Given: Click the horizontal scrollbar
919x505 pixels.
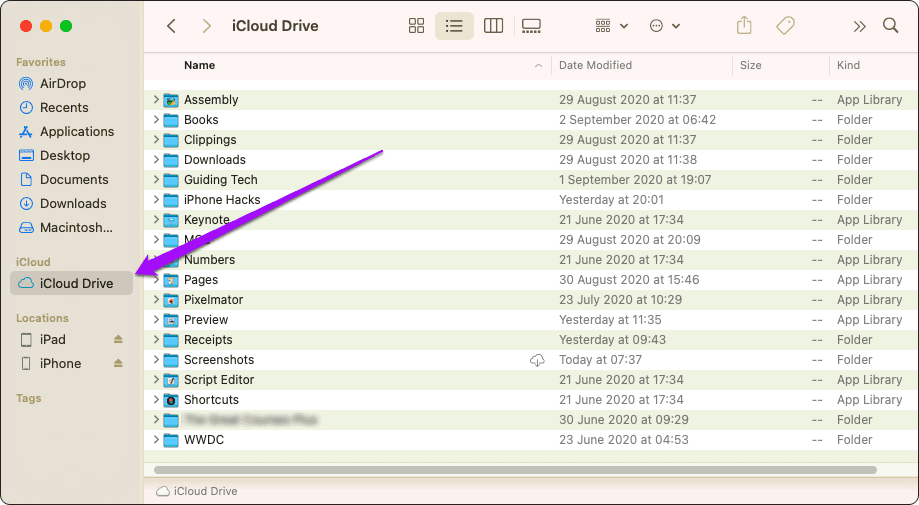Looking at the screenshot, I should pos(515,470).
